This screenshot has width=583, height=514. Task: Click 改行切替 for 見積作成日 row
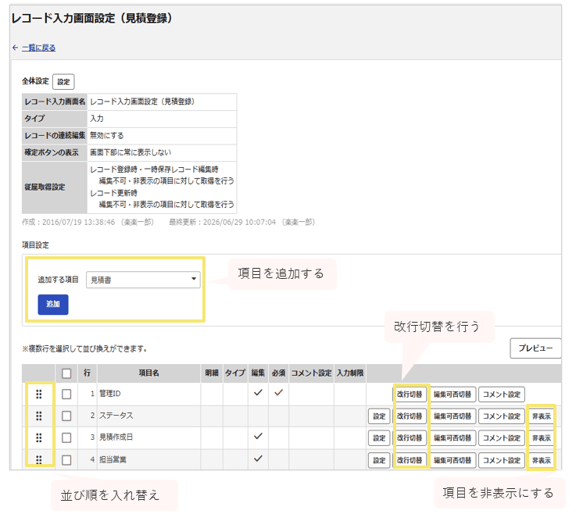click(x=409, y=438)
